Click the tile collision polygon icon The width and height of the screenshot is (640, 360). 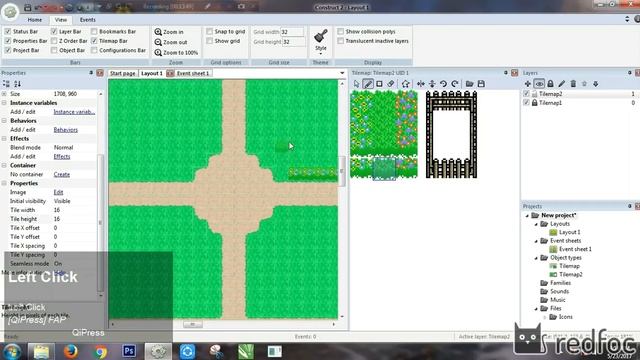pos(405,84)
